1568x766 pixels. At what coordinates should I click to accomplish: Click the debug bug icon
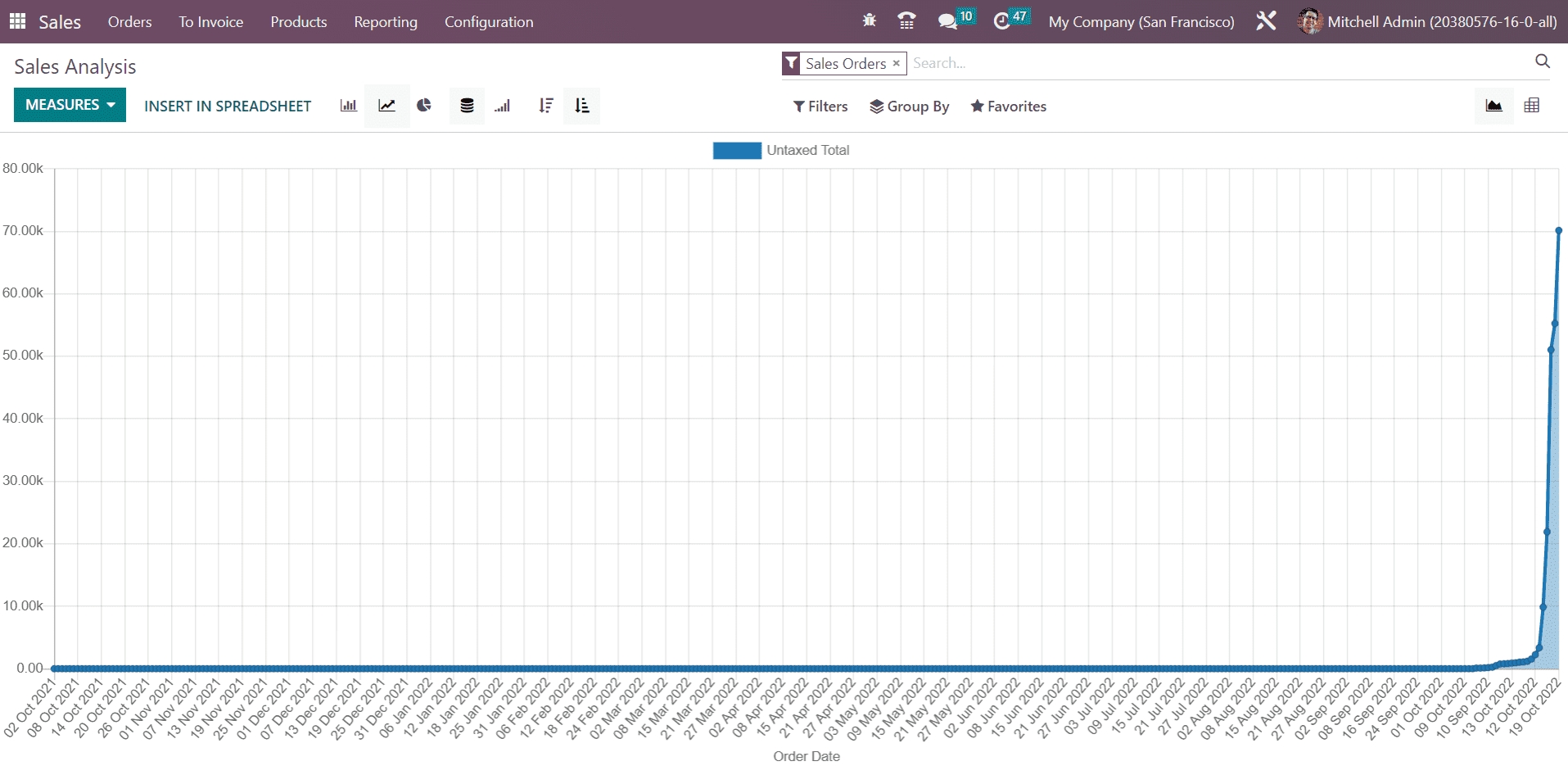[x=869, y=21]
